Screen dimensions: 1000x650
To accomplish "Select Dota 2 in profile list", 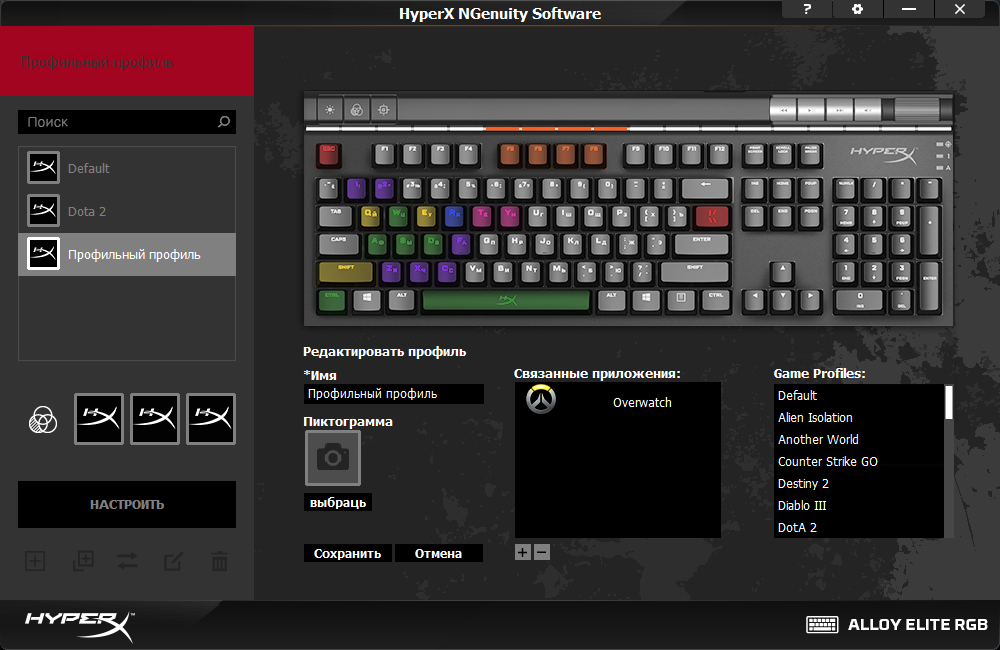I will point(127,211).
